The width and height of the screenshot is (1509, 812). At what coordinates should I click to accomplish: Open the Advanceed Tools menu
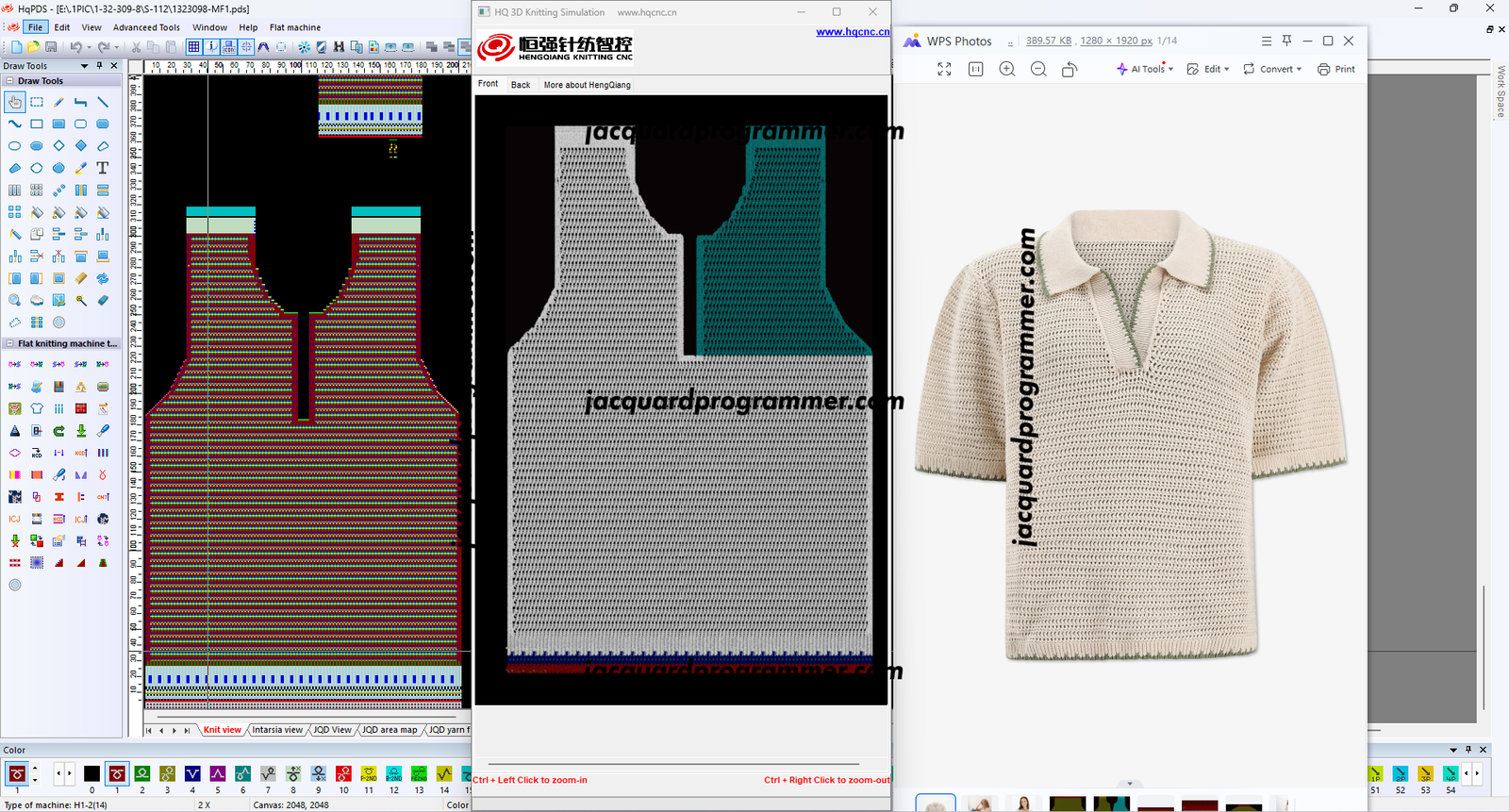pyautogui.click(x=146, y=27)
